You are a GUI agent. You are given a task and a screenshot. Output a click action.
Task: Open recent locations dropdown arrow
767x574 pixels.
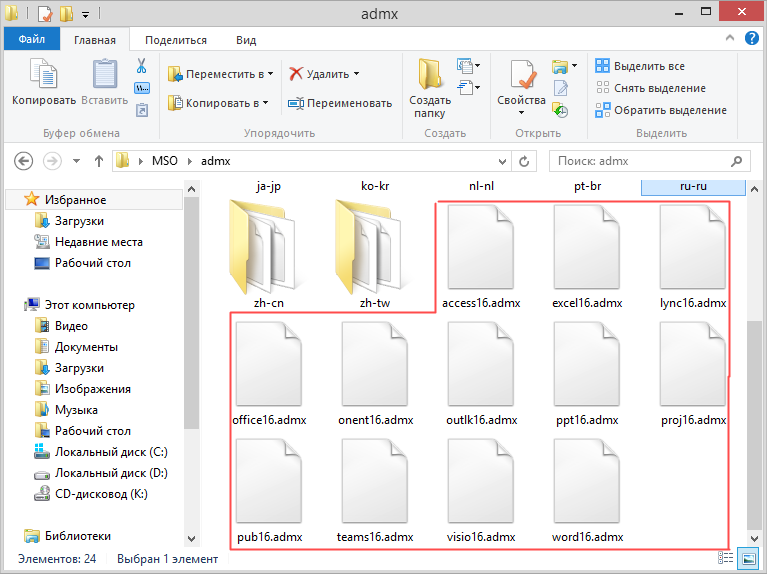pos(76,161)
